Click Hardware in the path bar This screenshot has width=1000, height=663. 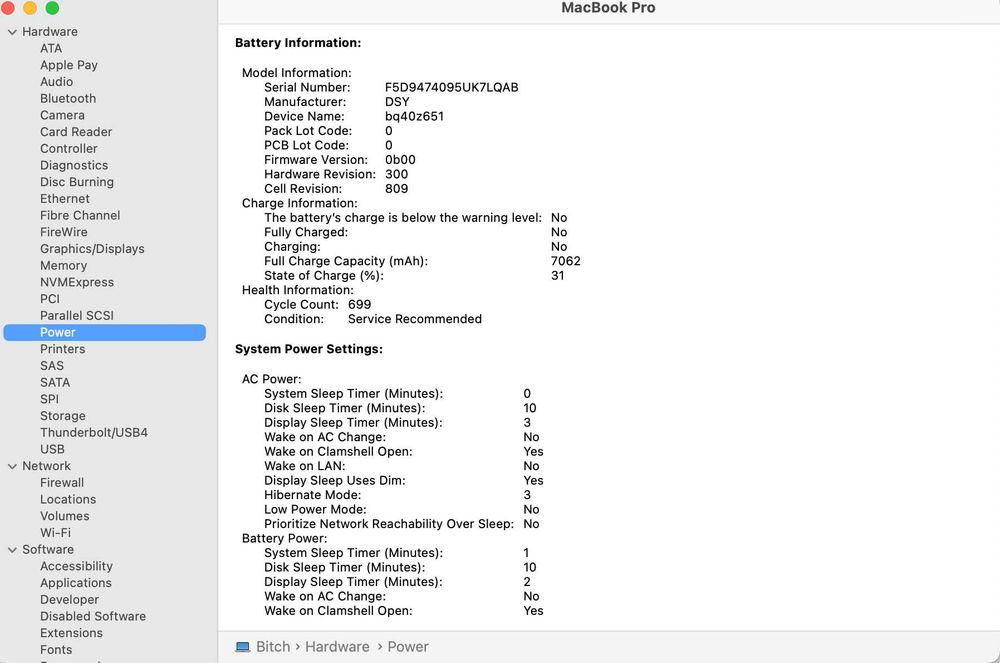tap(337, 646)
